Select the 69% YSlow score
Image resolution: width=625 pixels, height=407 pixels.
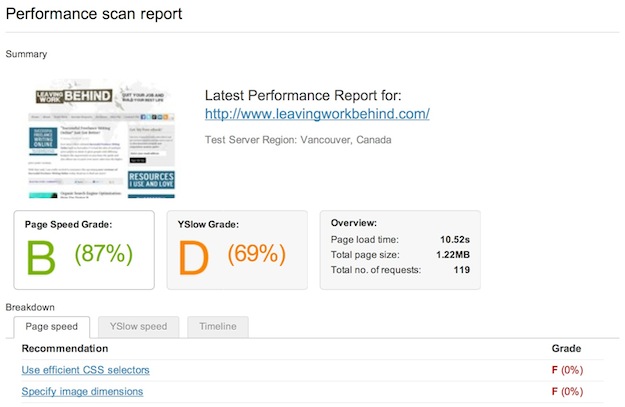point(256,254)
